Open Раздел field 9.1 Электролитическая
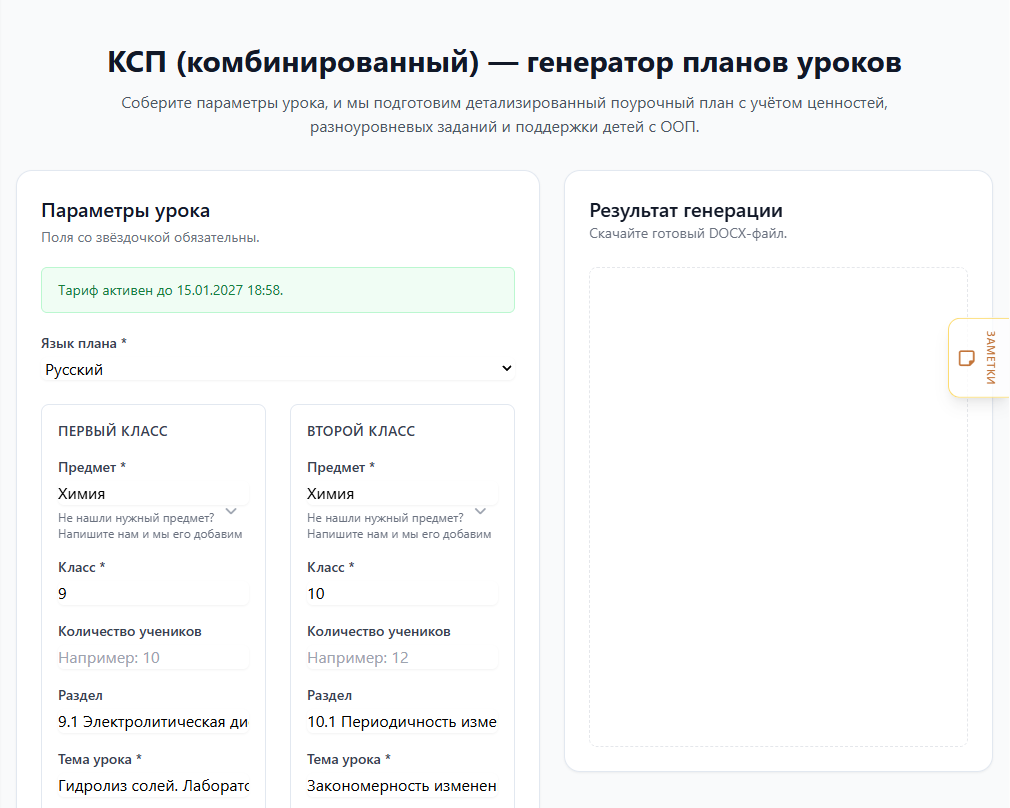The height and width of the screenshot is (808, 1010). [153, 722]
